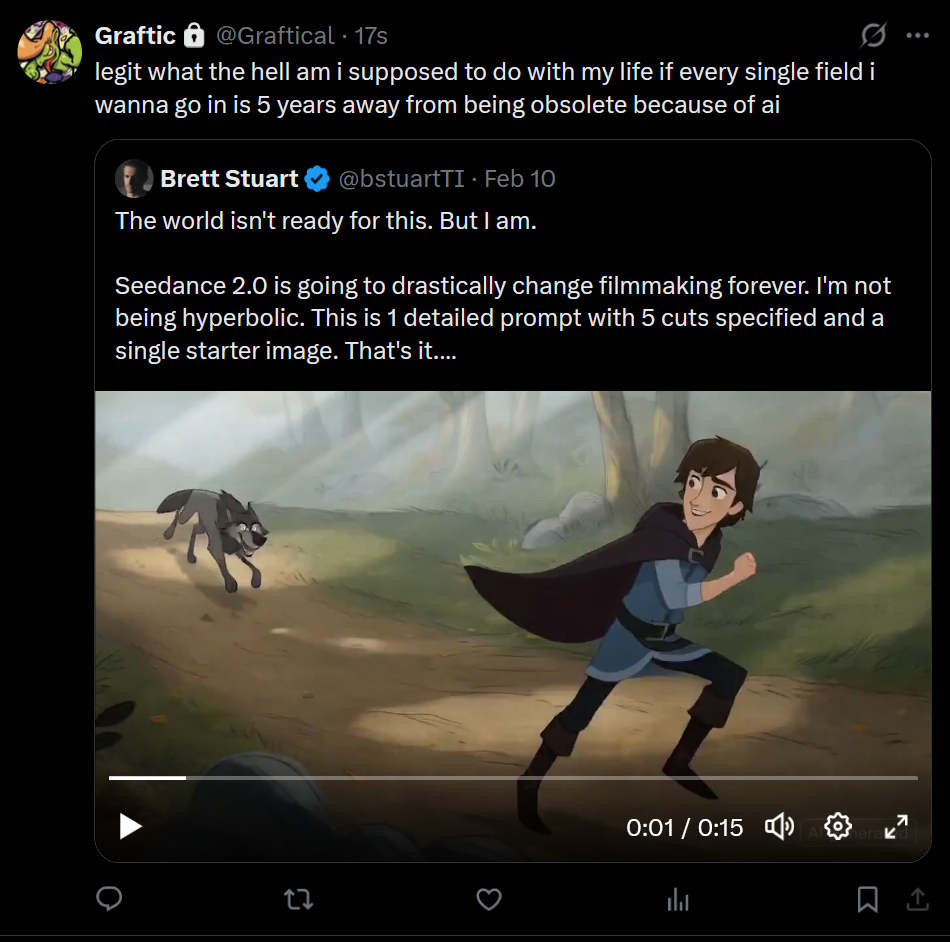Open Brett Stuart's profile picture

tap(134, 179)
